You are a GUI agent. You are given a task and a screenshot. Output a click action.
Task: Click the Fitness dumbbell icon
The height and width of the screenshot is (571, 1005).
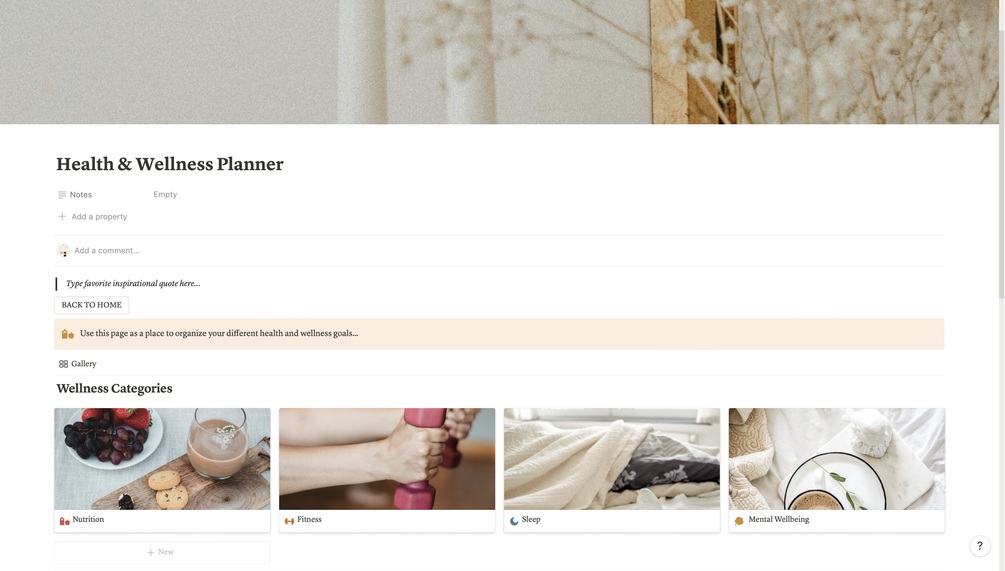(x=289, y=521)
